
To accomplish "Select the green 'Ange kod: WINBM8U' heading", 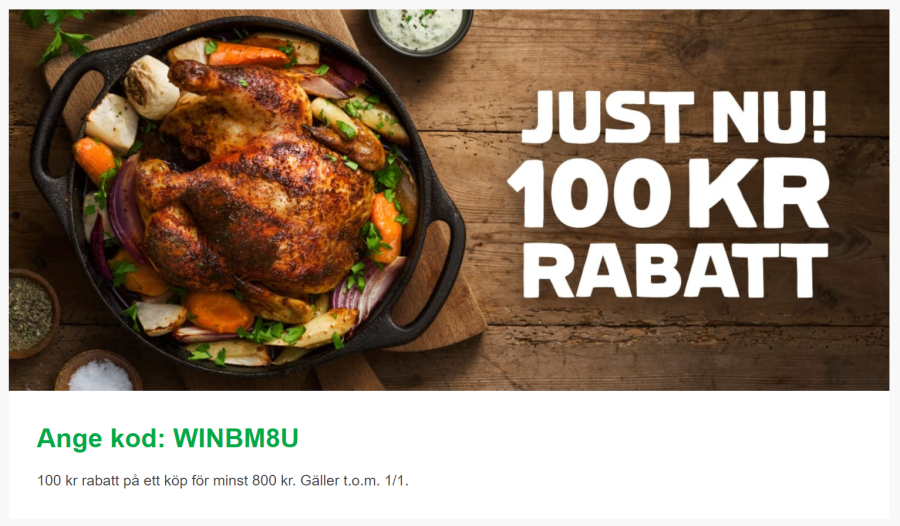I will point(168,439).
